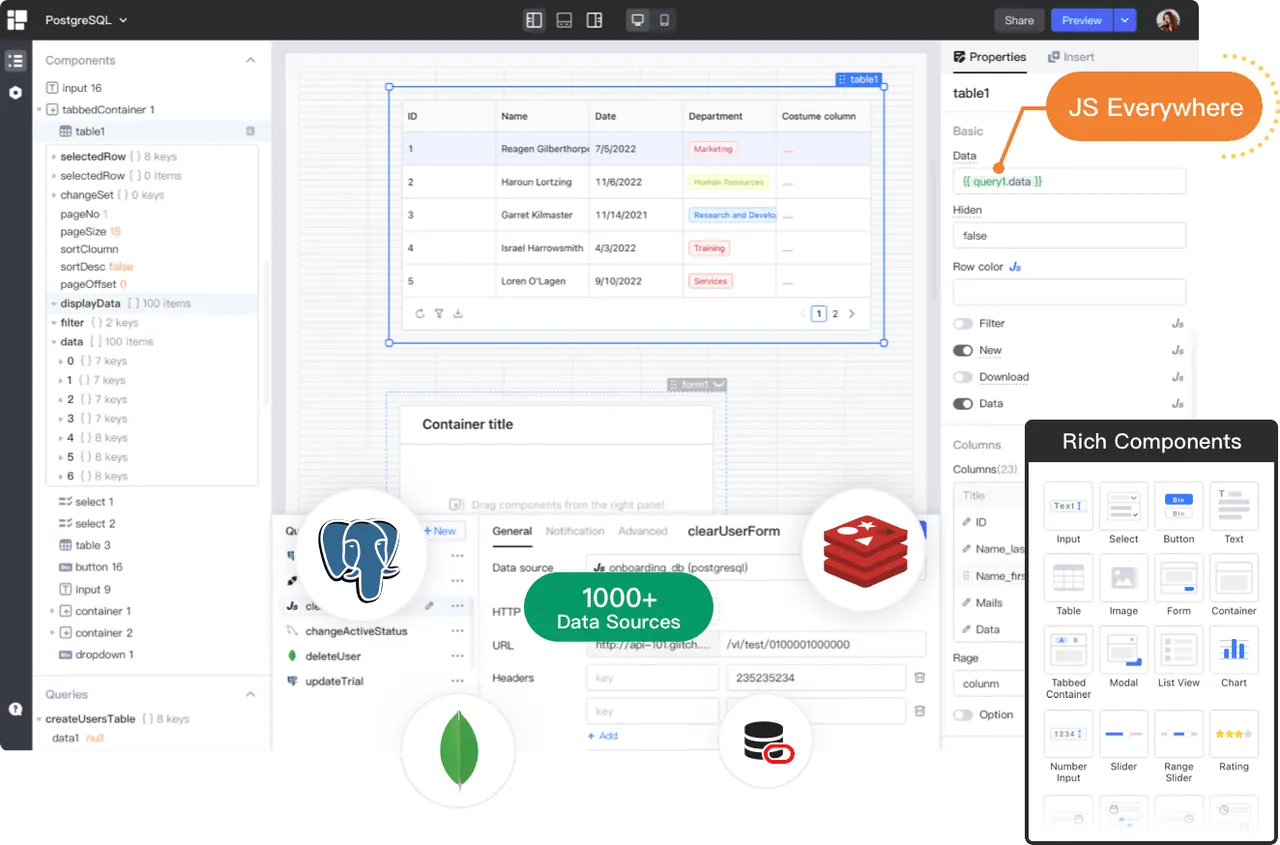Click the table download icon
This screenshot has height=845, width=1280.
[x=458, y=314]
